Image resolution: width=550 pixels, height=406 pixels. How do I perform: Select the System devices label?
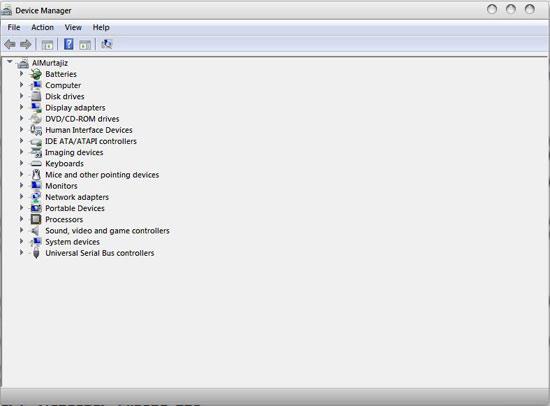tap(73, 242)
